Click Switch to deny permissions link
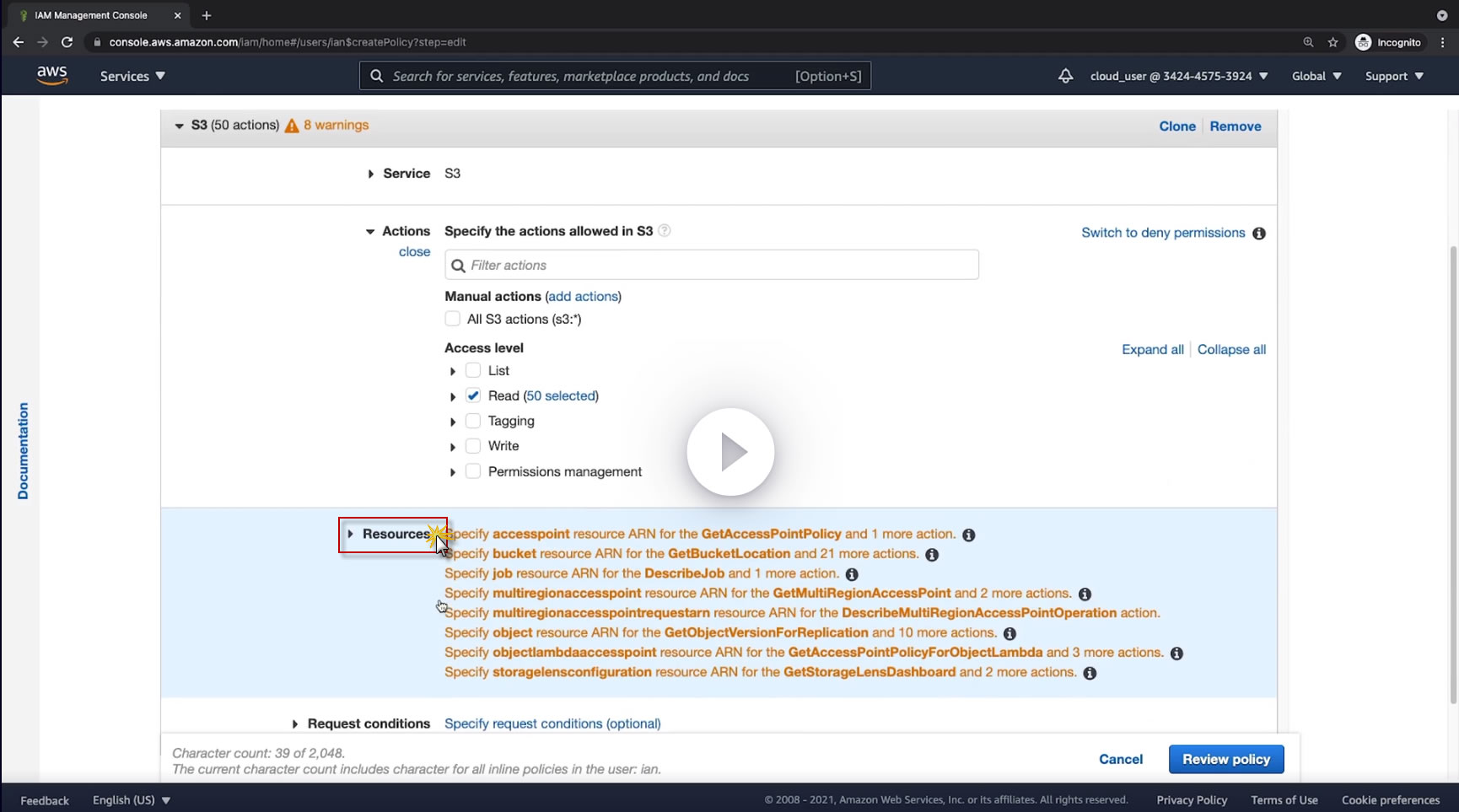 pyautogui.click(x=1163, y=233)
